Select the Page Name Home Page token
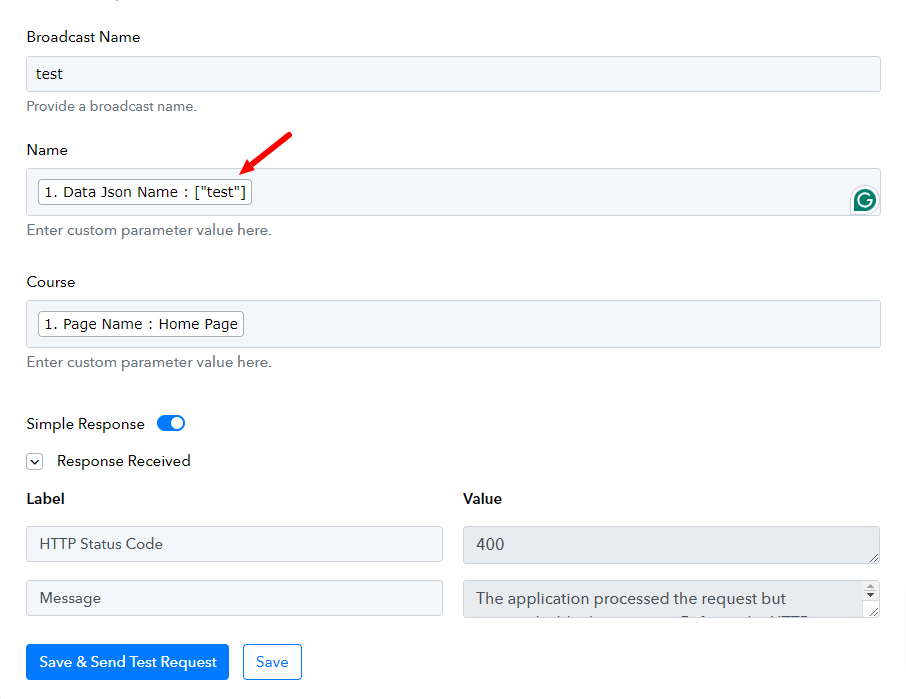 tap(141, 324)
